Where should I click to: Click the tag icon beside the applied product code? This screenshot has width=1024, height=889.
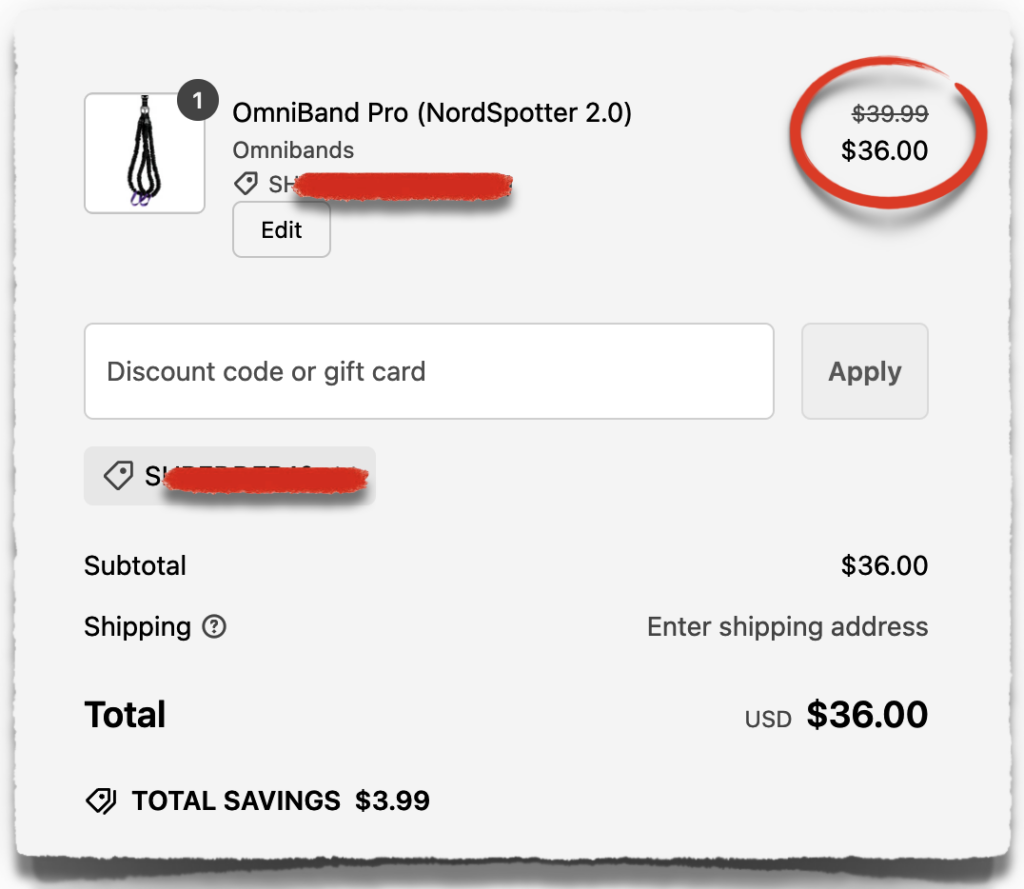[246, 183]
